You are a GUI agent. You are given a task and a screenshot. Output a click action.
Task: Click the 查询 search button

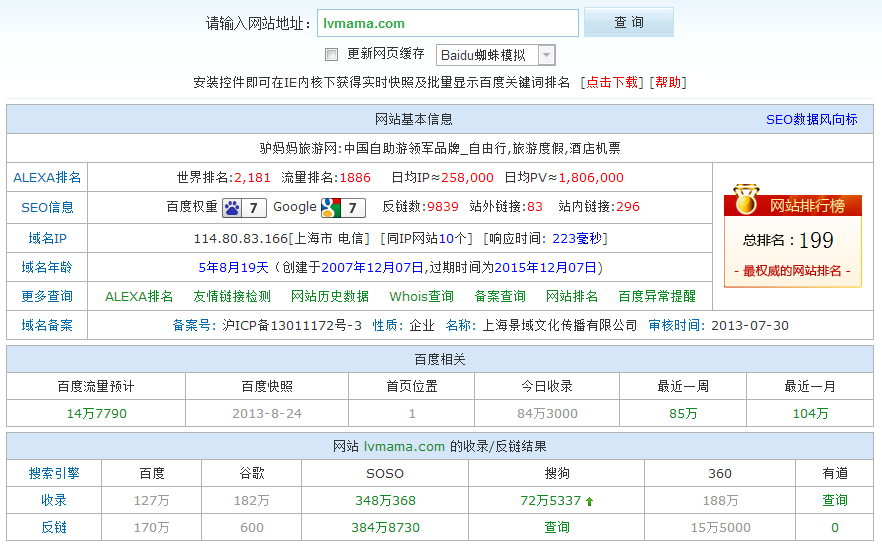[628, 22]
